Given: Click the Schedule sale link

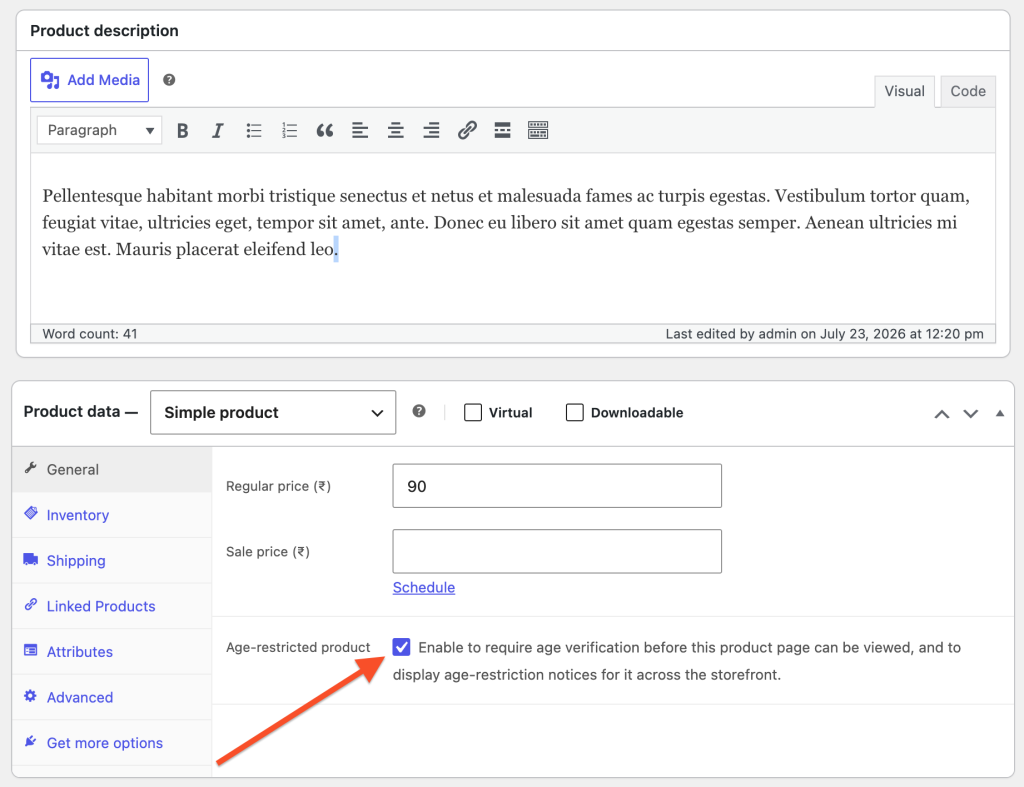Looking at the screenshot, I should pos(424,587).
